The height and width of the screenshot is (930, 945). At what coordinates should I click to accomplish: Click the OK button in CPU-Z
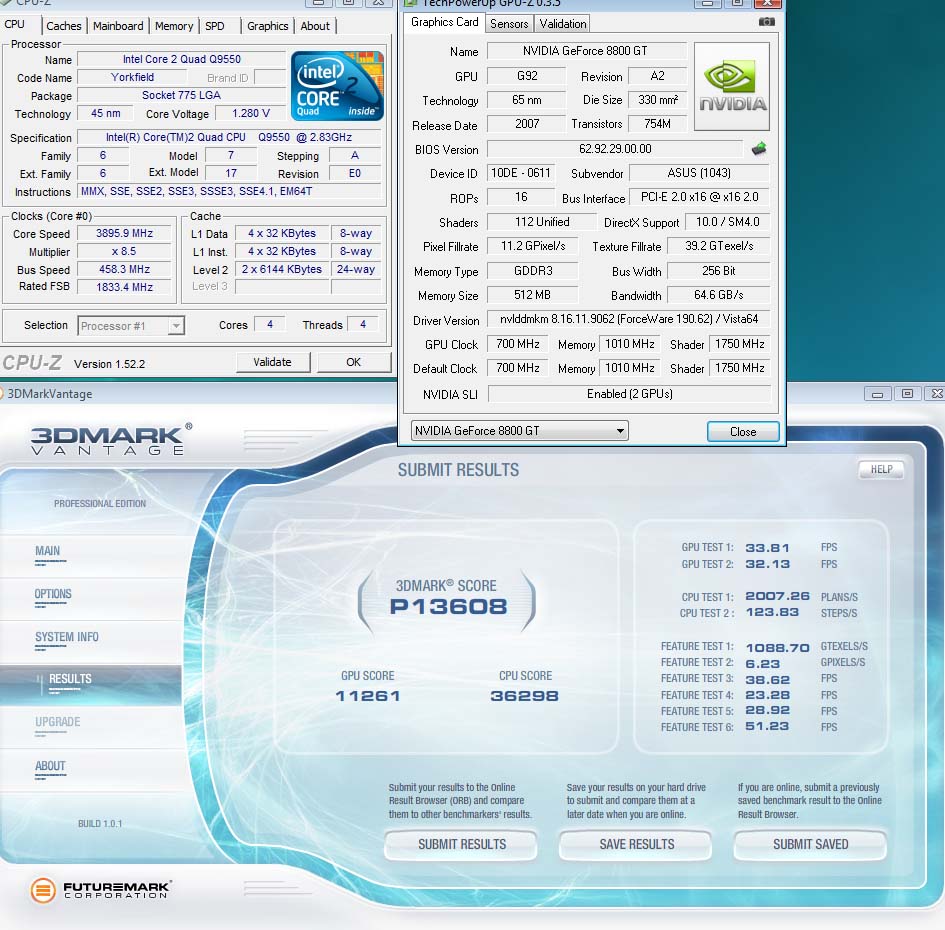coord(354,362)
